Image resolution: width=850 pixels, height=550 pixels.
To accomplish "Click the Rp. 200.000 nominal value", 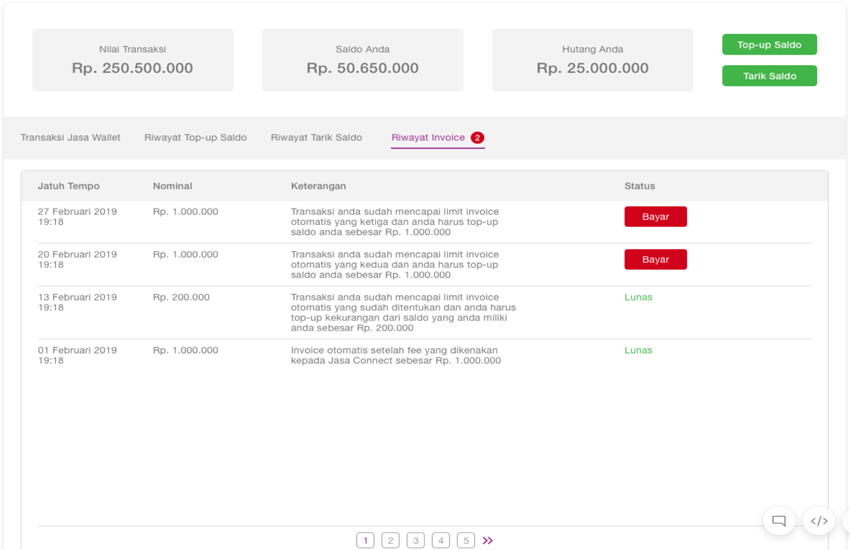I will click(x=181, y=297).
